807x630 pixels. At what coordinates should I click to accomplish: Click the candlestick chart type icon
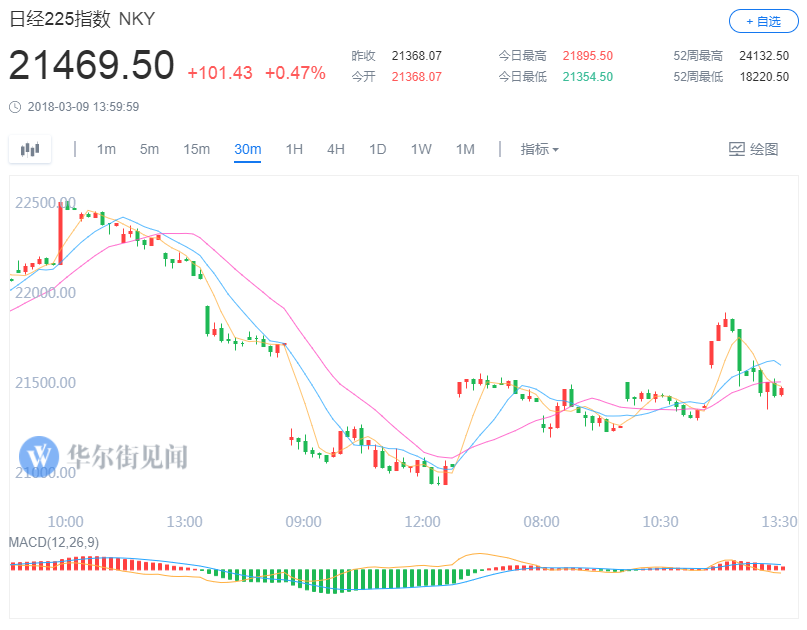pyautogui.click(x=30, y=149)
